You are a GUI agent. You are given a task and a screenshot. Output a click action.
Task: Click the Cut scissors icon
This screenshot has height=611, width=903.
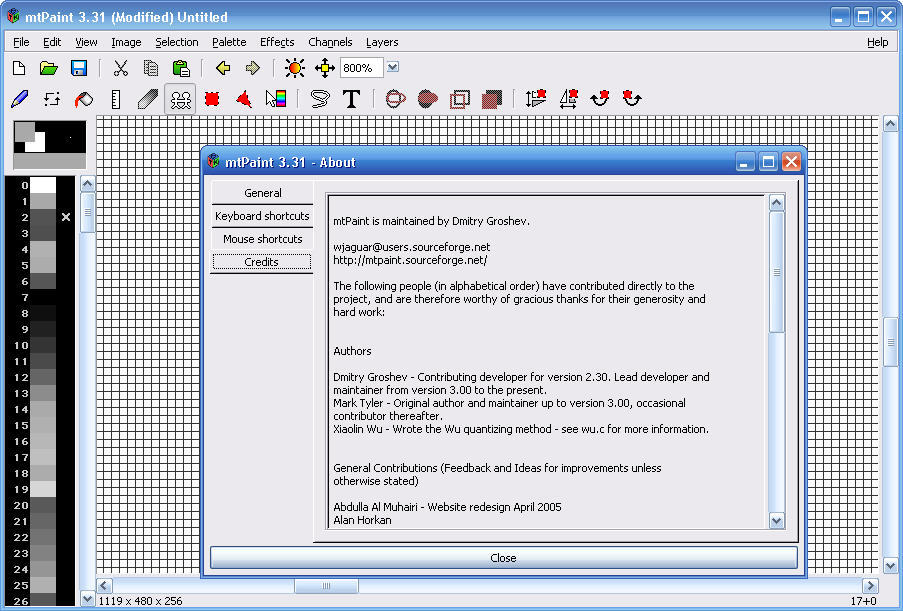point(120,68)
